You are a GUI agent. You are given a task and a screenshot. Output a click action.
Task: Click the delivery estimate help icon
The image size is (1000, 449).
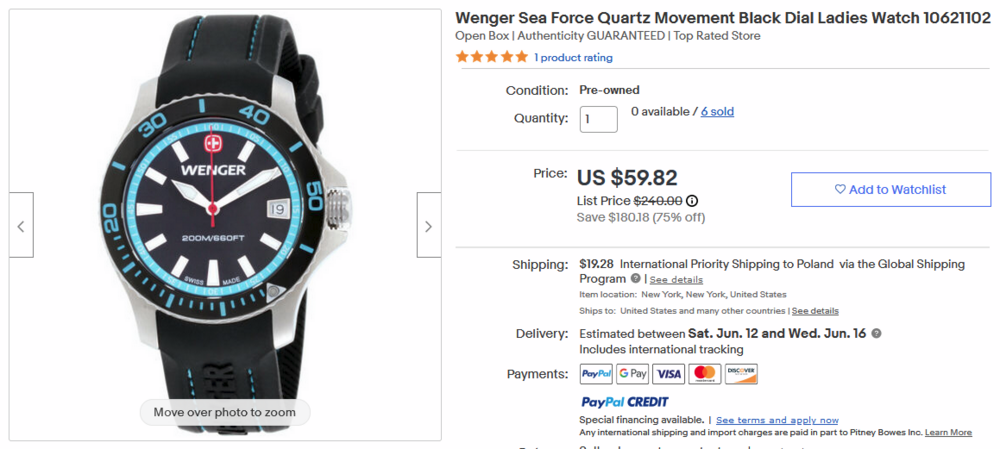pyautogui.click(x=877, y=333)
